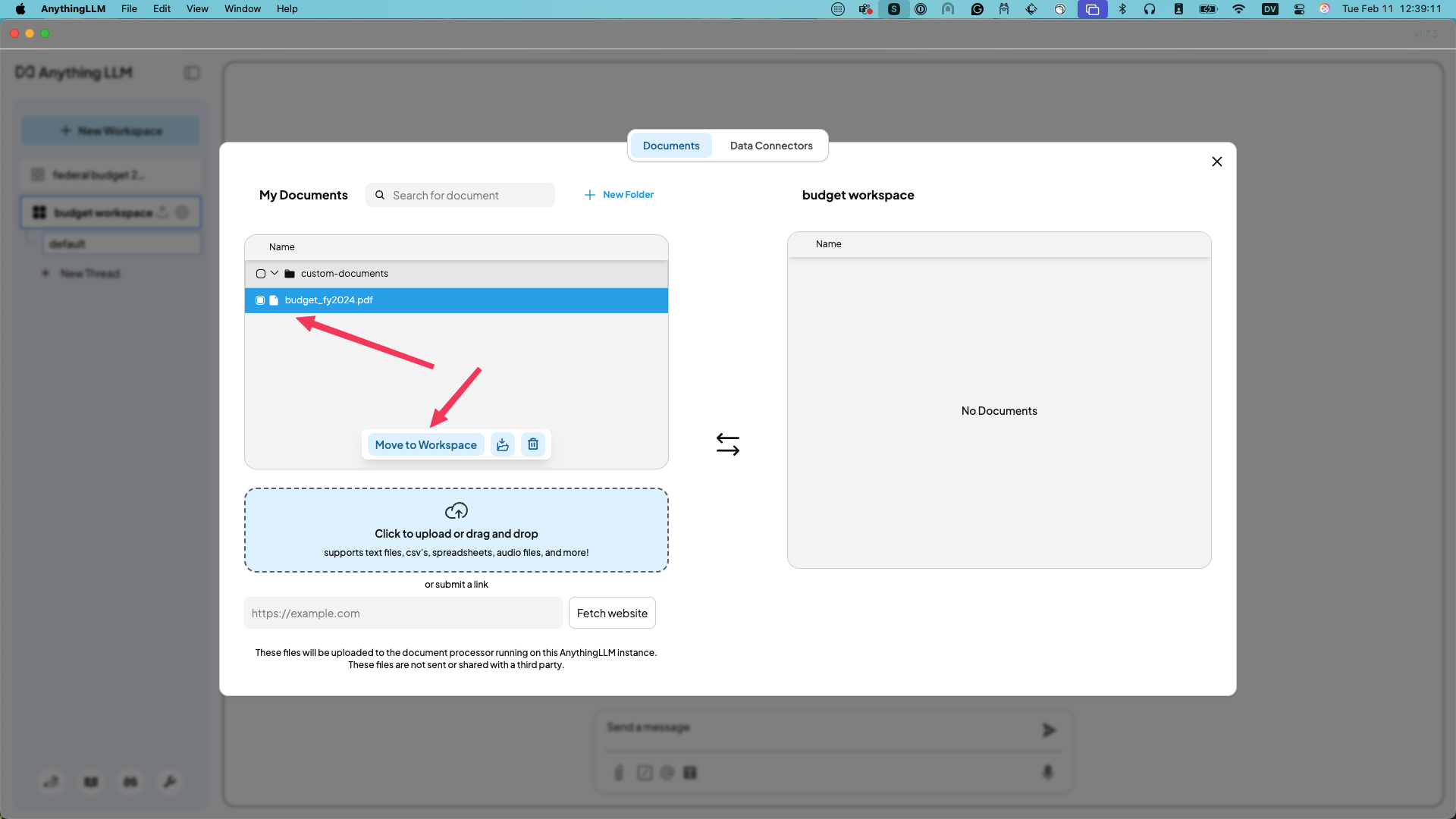1456x819 pixels.
Task: Click the date and time in menu bar
Action: [x=1392, y=9]
